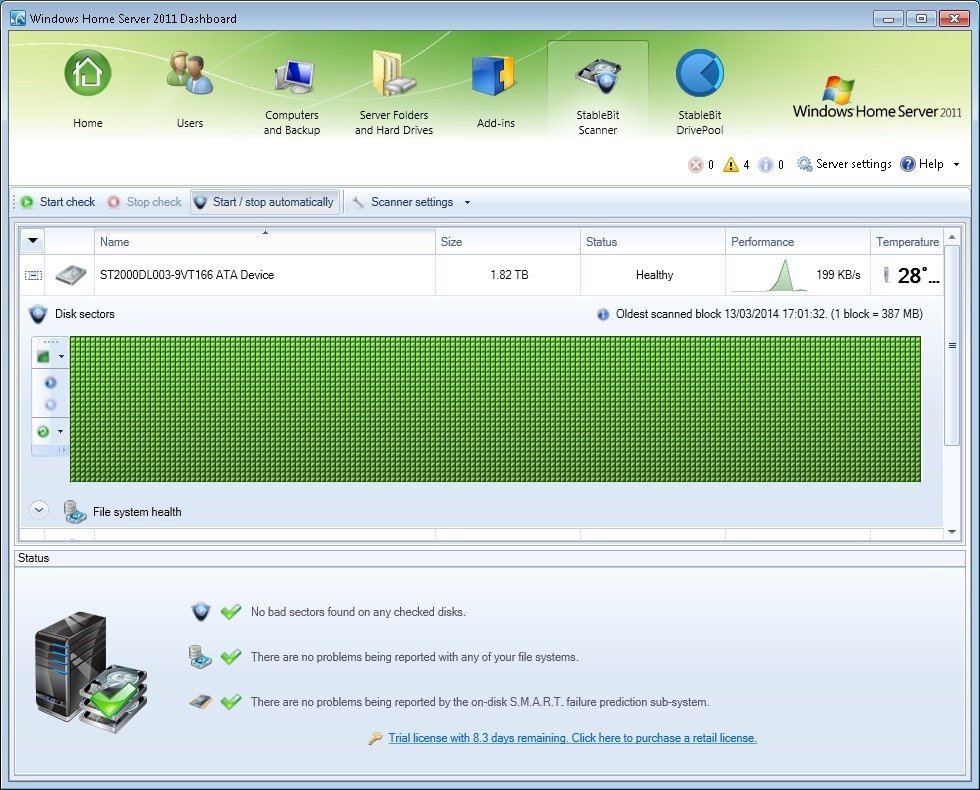Open the StableBit DrivePool tab
This screenshot has width=980, height=790.
[x=700, y=94]
